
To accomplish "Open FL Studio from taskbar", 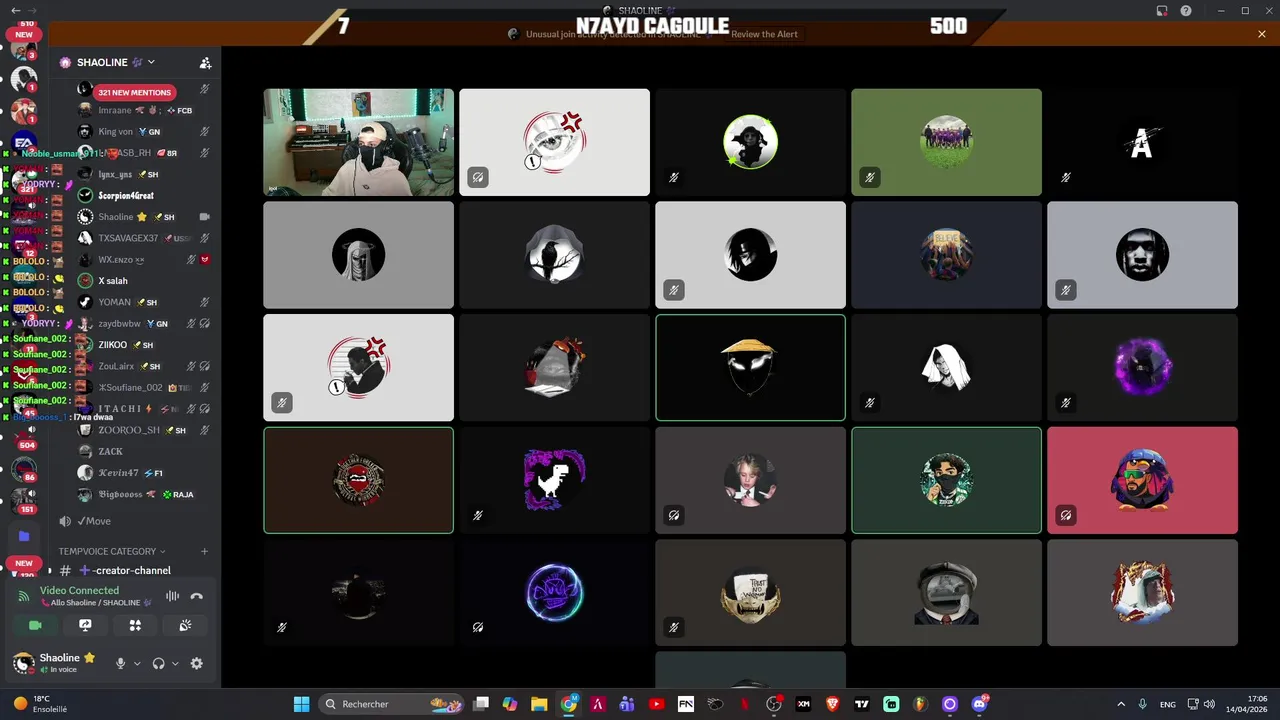I will (x=920, y=704).
